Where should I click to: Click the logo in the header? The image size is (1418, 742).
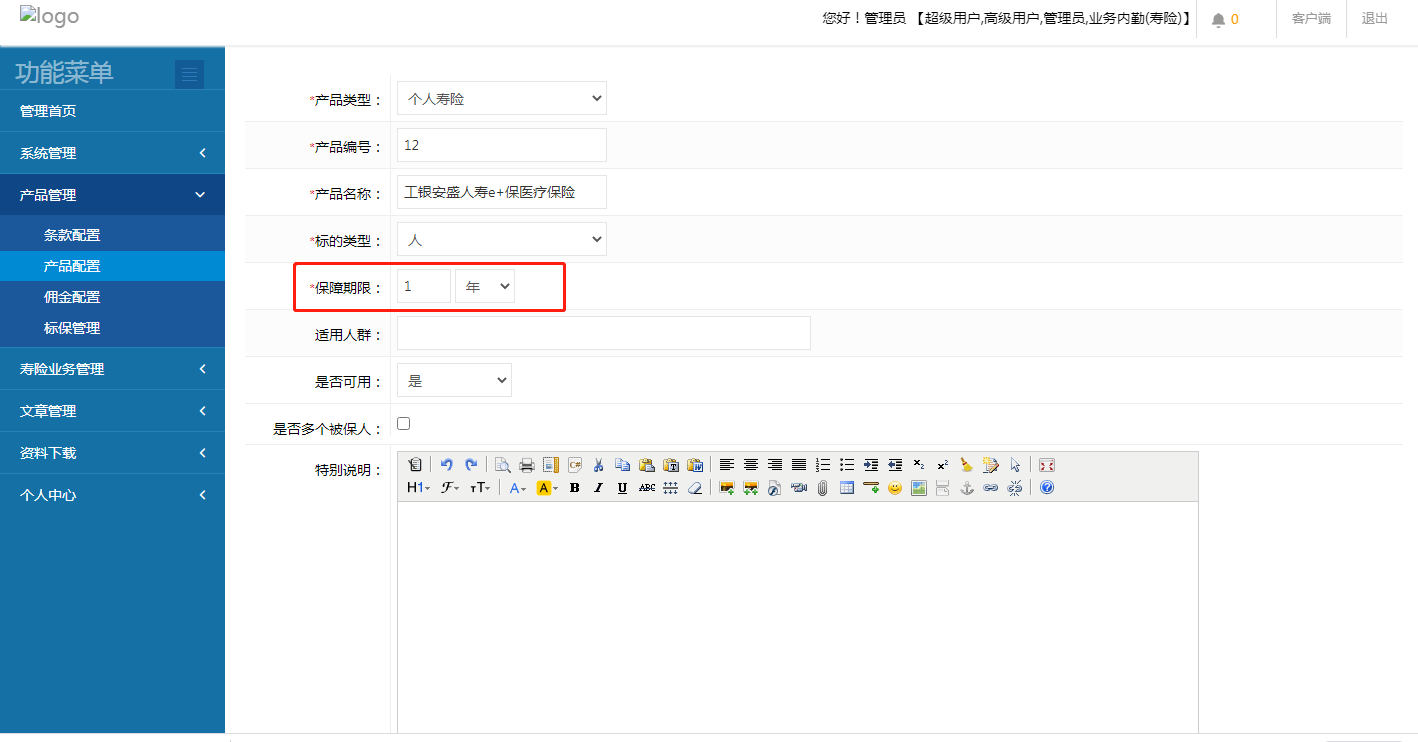(49, 17)
